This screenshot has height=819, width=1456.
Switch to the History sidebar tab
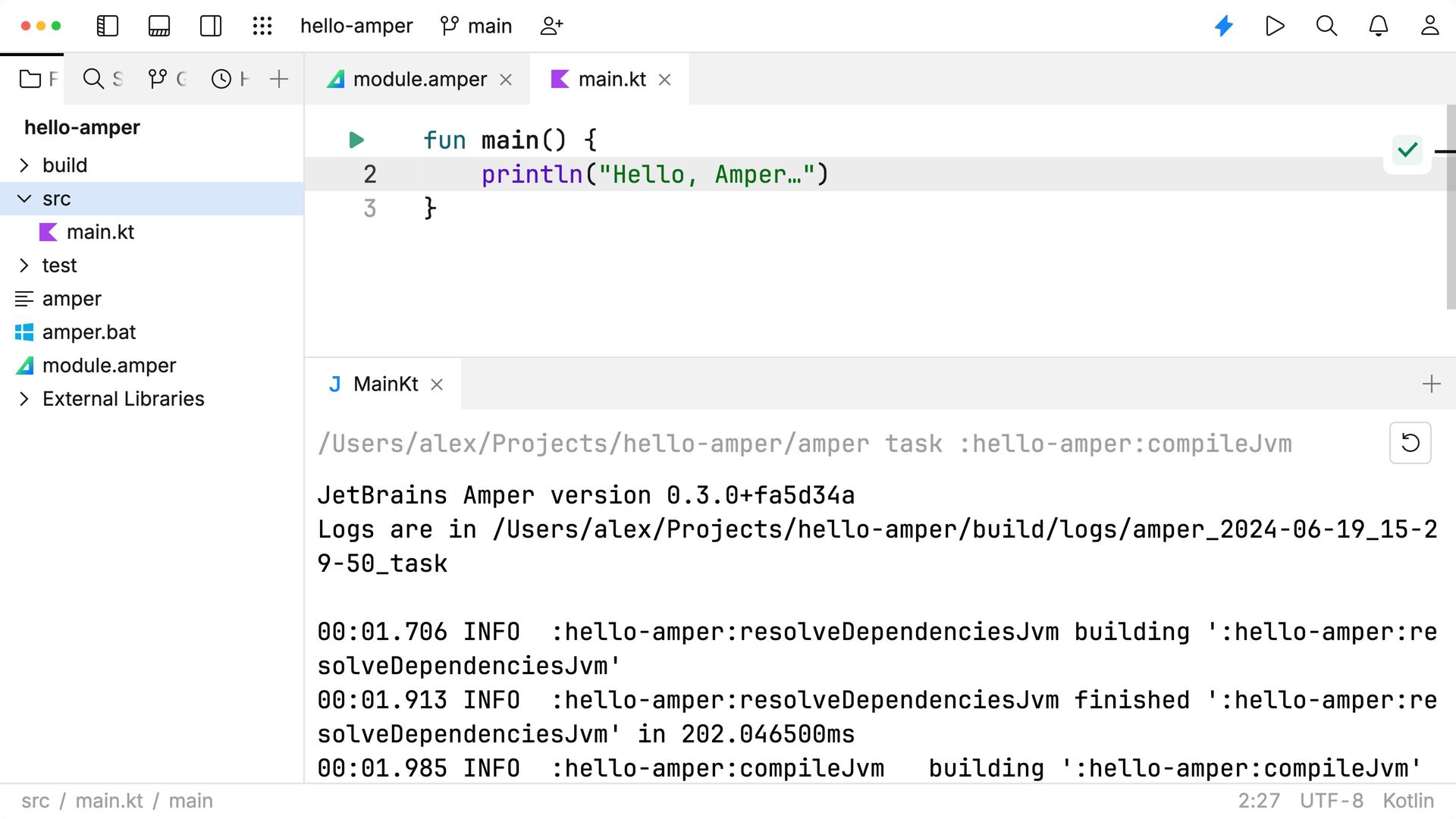tap(231, 79)
